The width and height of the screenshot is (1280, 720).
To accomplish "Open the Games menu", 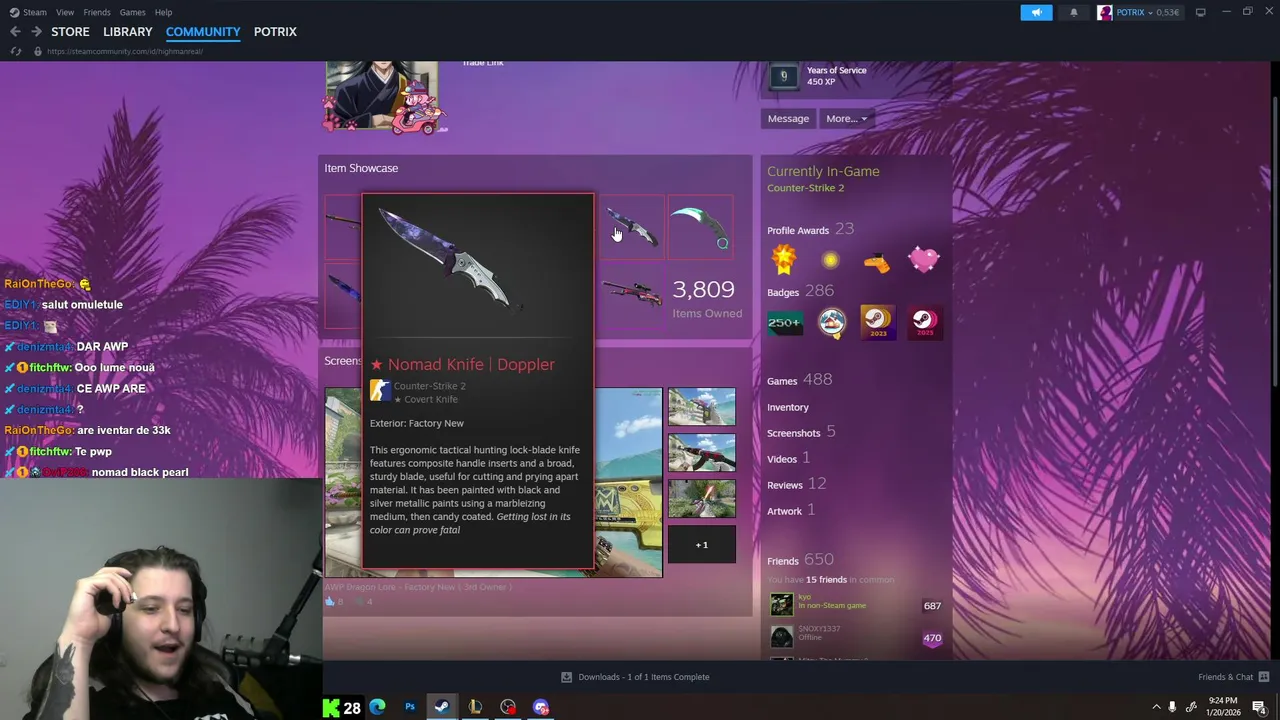I will tap(132, 12).
